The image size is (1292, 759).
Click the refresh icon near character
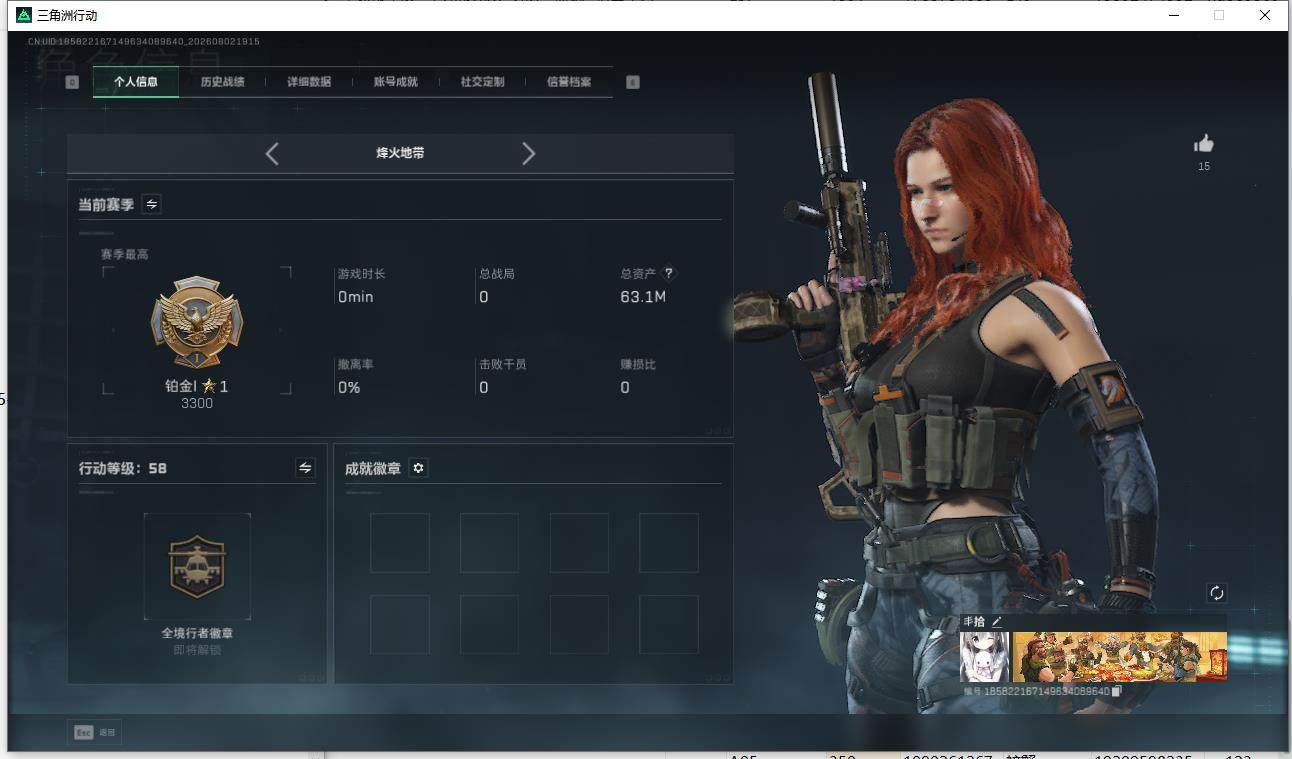[1217, 593]
